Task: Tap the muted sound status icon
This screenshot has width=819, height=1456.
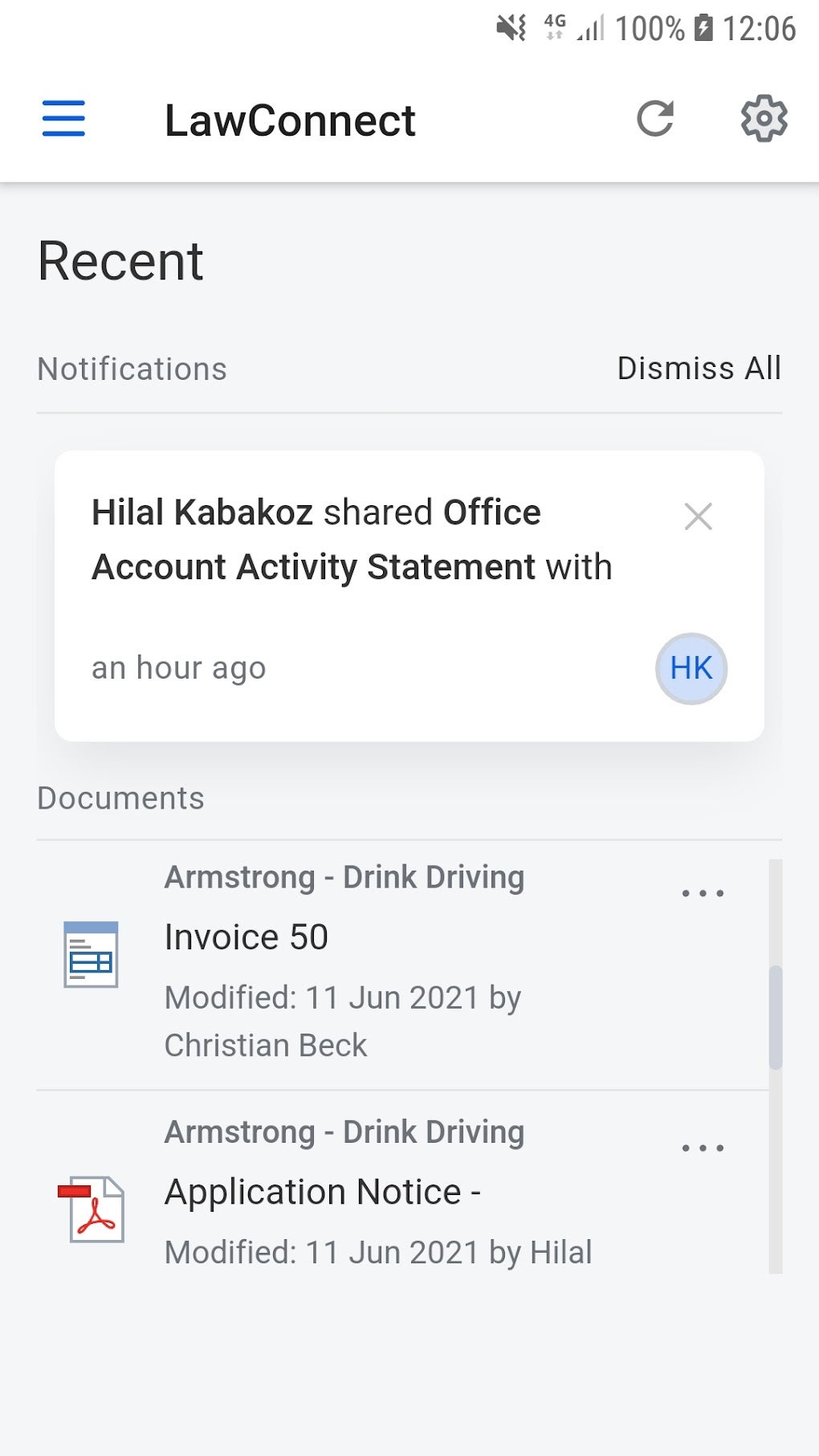Action: (511, 29)
